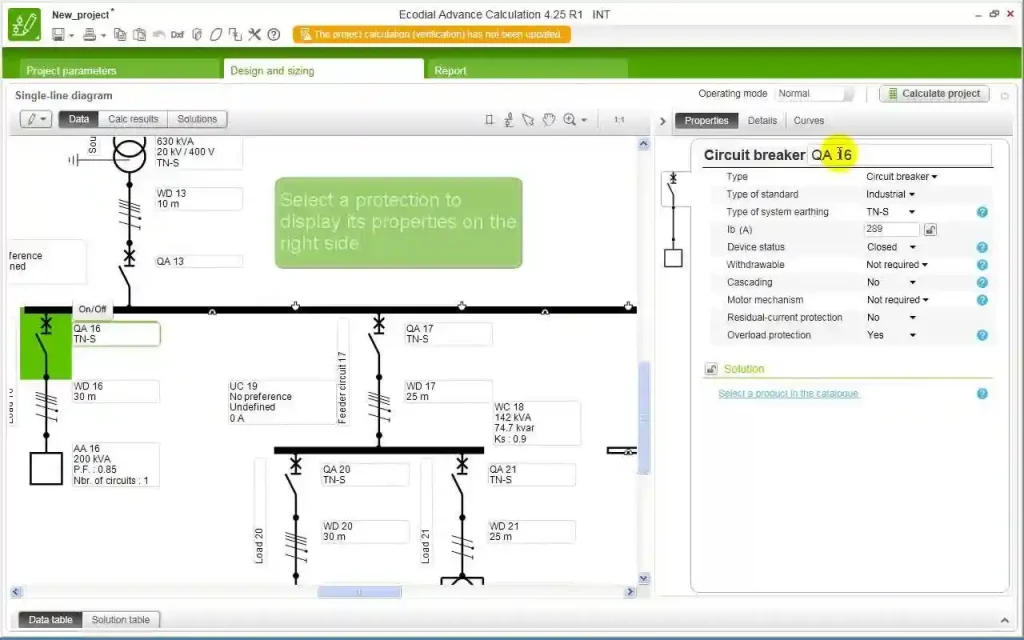Open the Details tab
This screenshot has height=640, width=1024.
762,121
